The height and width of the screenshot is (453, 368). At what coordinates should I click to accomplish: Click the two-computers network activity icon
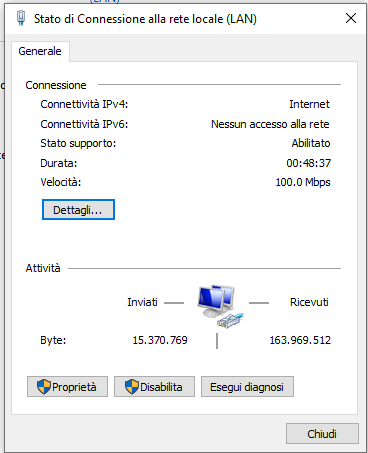coord(220,306)
